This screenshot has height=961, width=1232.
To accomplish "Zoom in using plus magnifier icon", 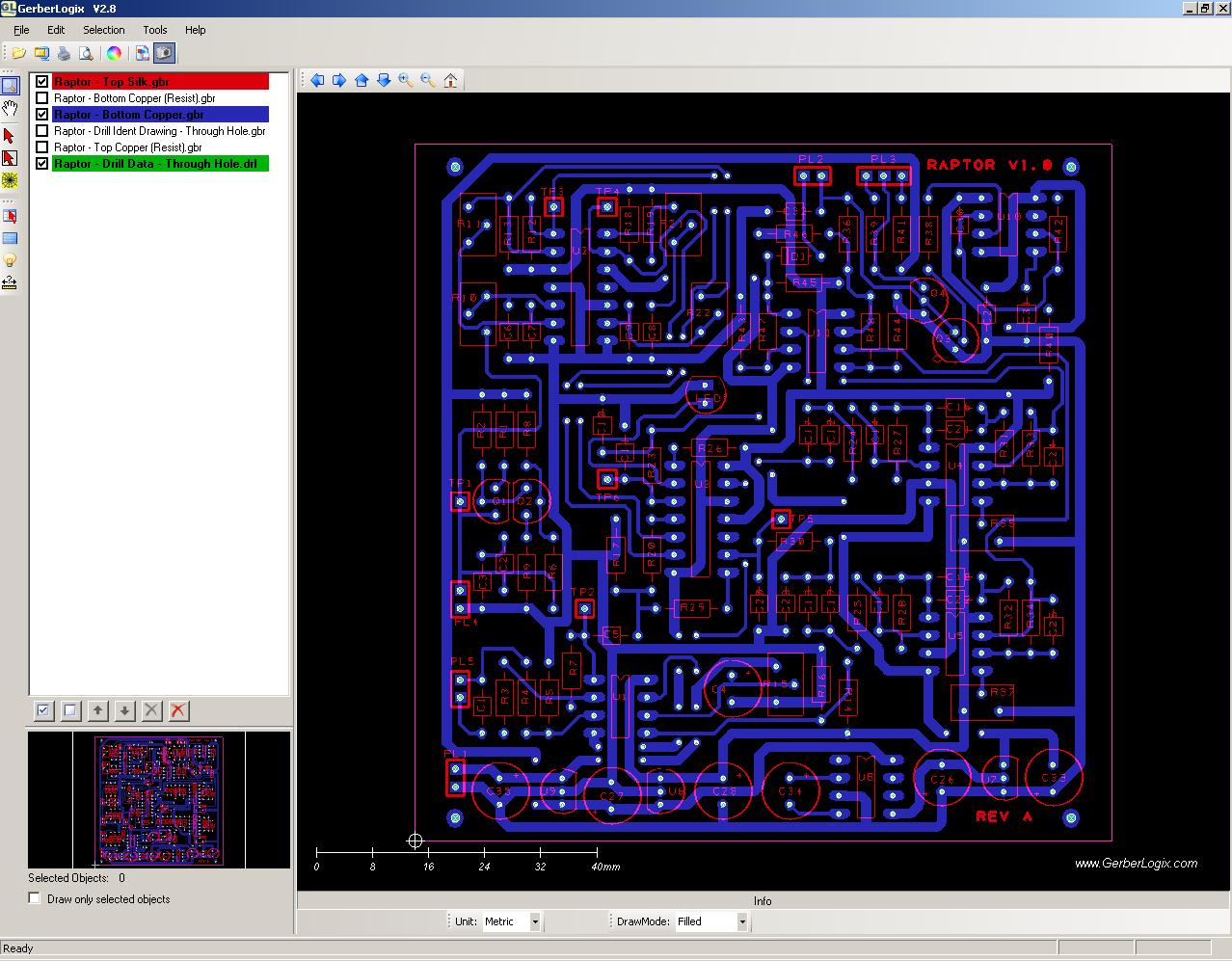I will [x=406, y=80].
